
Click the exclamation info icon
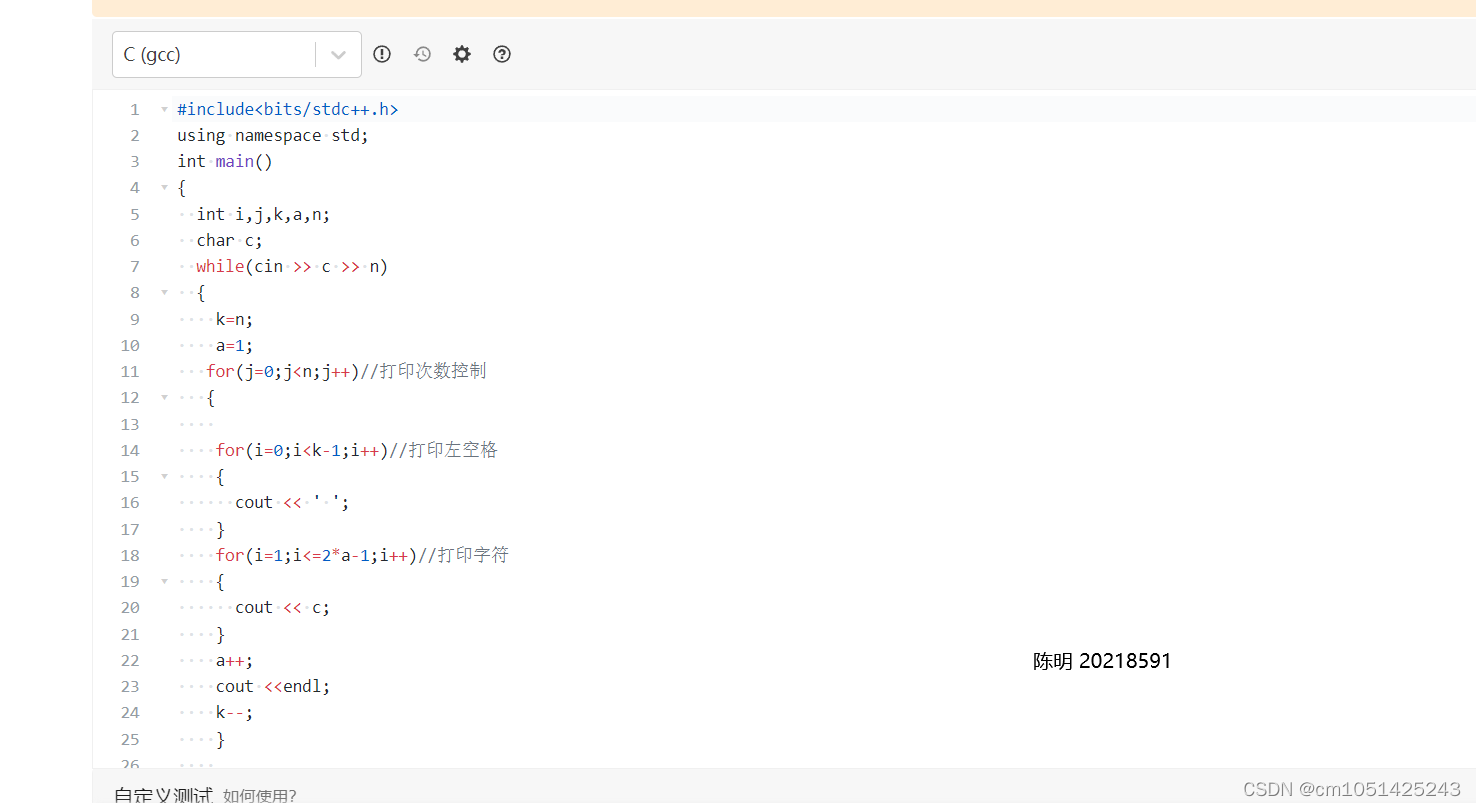[x=382, y=54]
